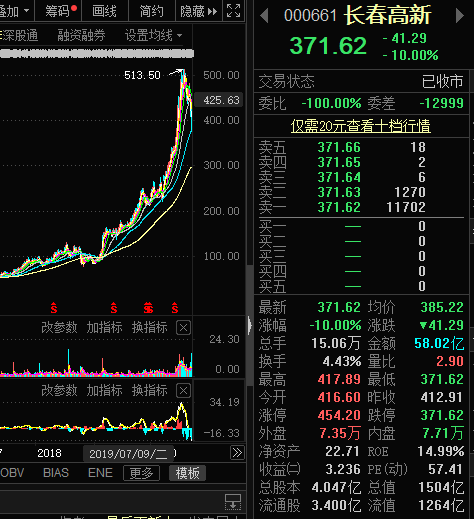The width and height of the screenshot is (474, 519).
Task: Click the 融资融券 label
Action: (81, 35)
